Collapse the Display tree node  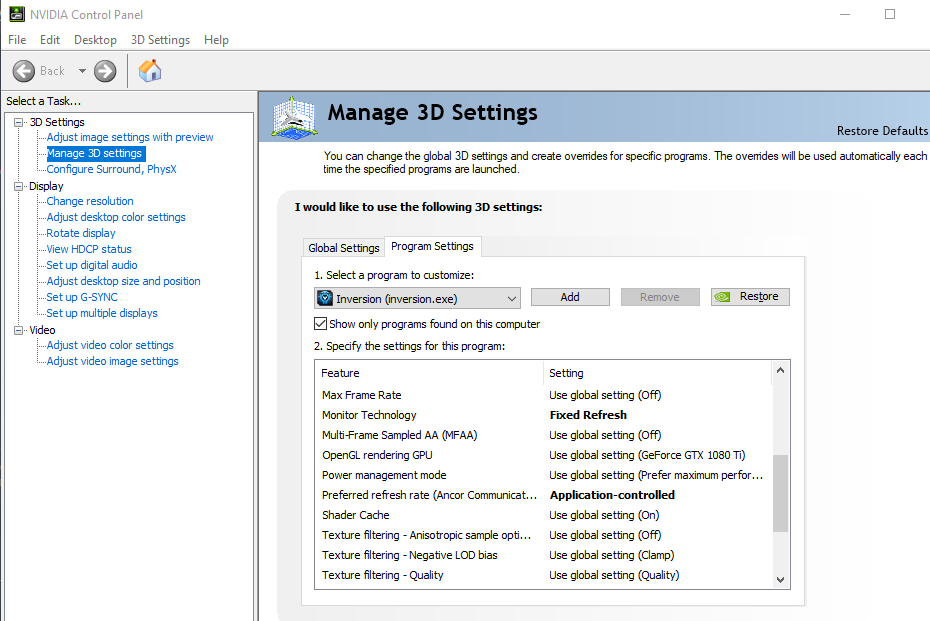click(19, 186)
